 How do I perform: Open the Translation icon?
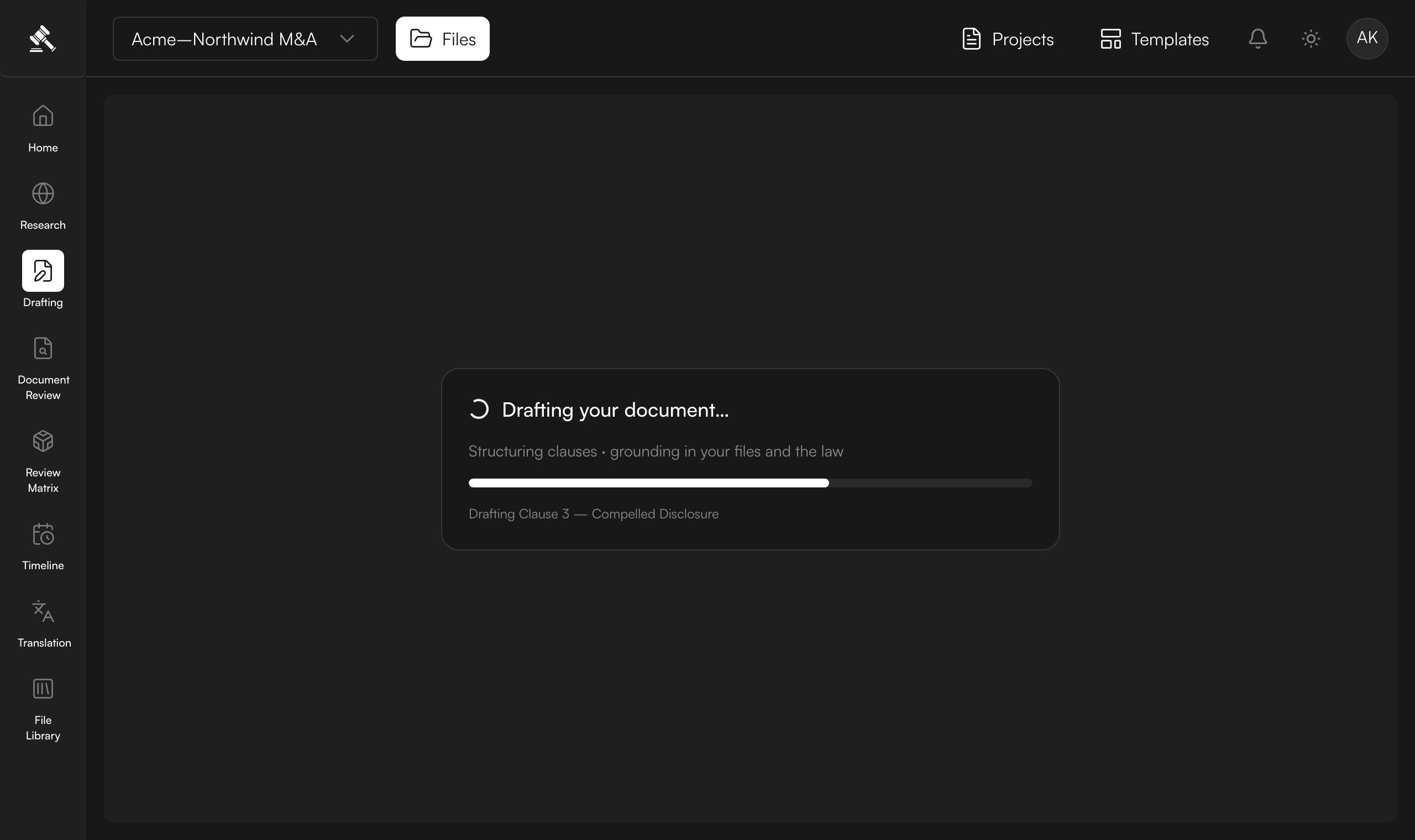pos(43,611)
